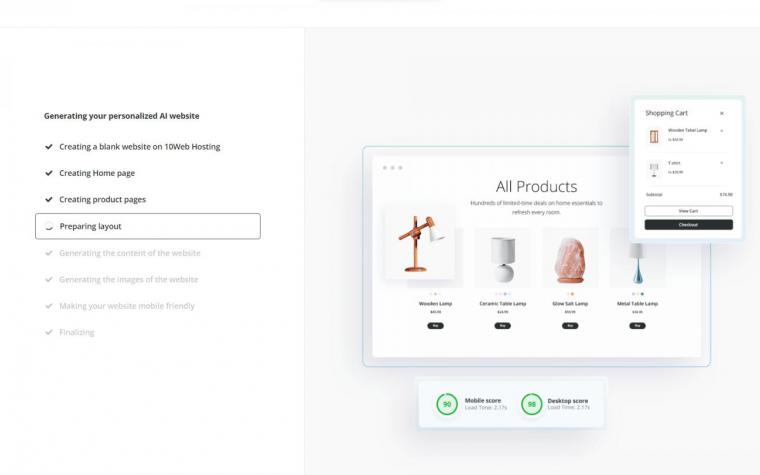Click Generating the content of the website
The image size is (760, 475).
(x=129, y=253)
